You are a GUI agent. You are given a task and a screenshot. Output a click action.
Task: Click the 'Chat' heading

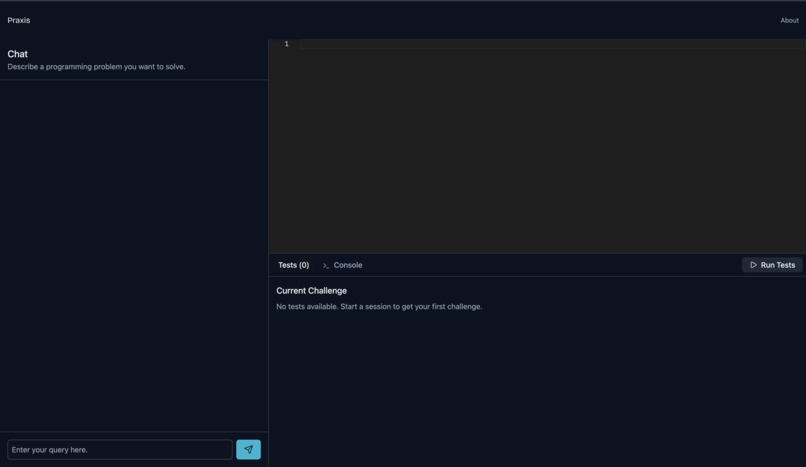tap(17, 54)
